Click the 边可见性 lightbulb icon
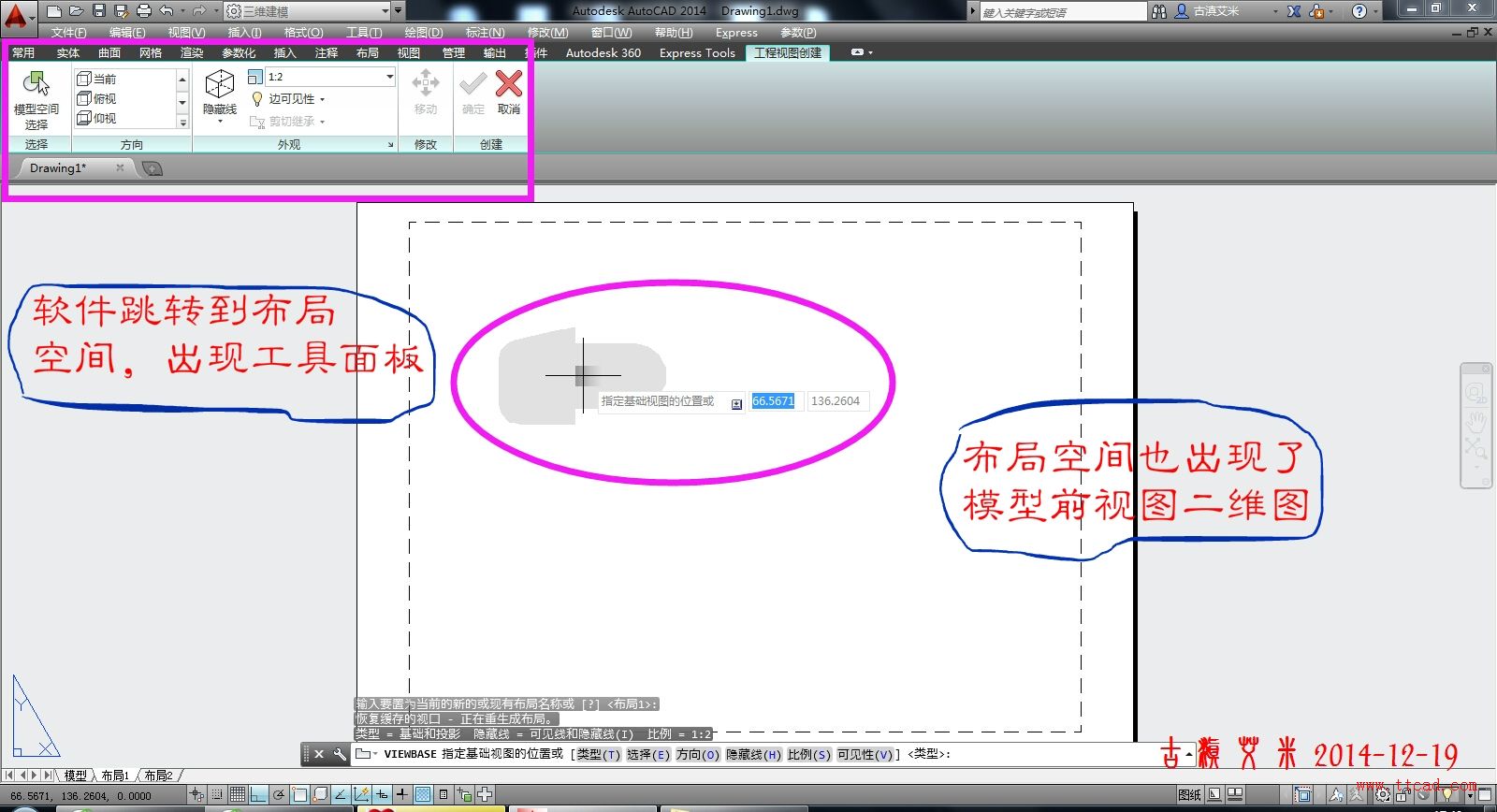This screenshot has height=812, width=1497. [x=257, y=99]
